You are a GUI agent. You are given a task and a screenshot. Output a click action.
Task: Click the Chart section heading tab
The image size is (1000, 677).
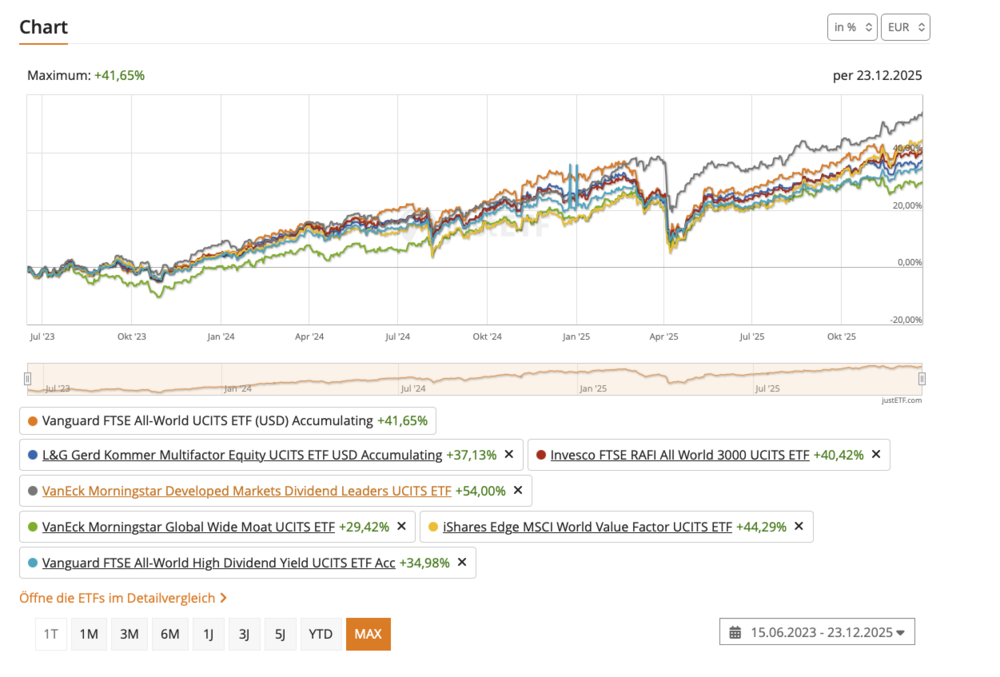pyautogui.click(x=43, y=27)
